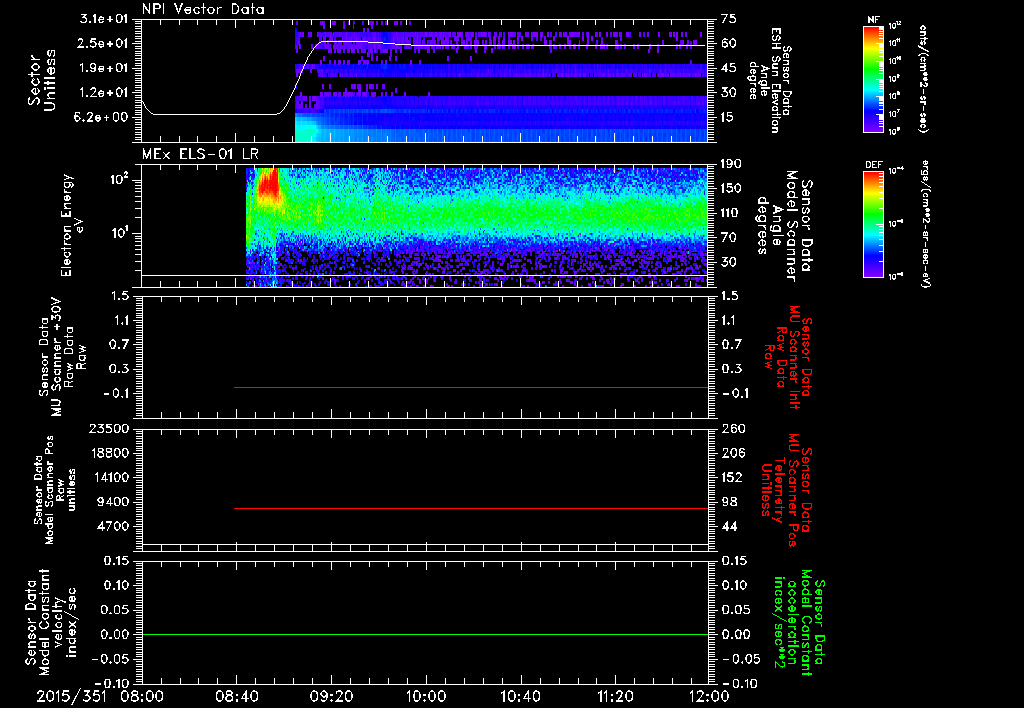Click the 10:00 time axis label
This screenshot has height=708, width=1024.
click(426, 696)
